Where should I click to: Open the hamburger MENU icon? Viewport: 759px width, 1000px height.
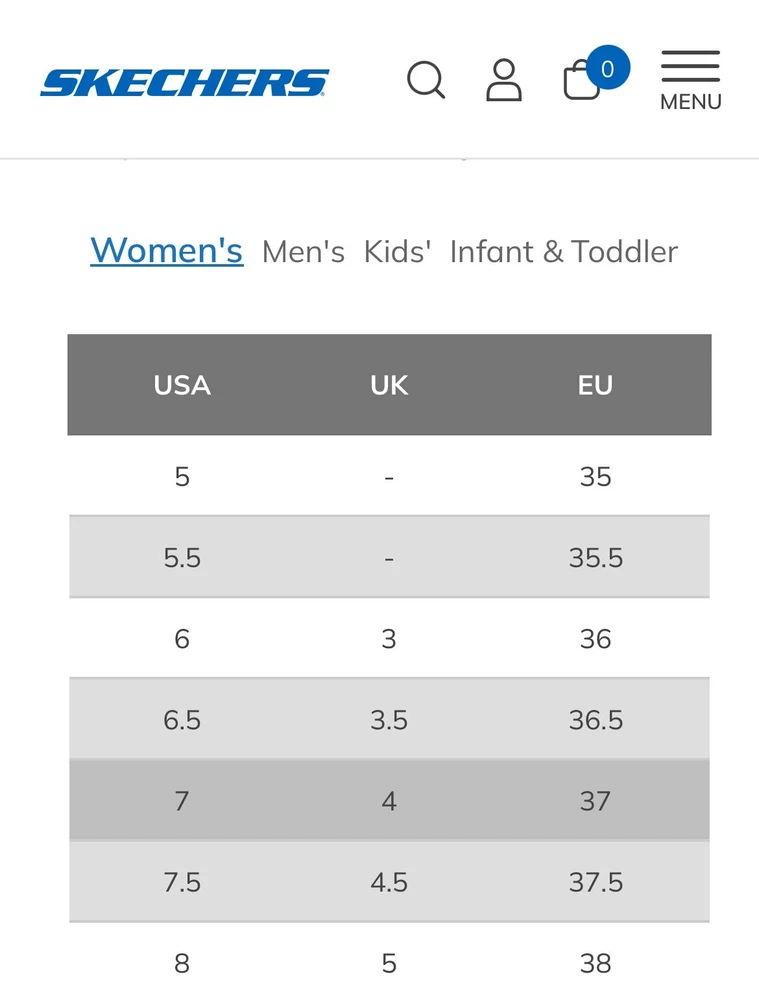[x=690, y=80]
